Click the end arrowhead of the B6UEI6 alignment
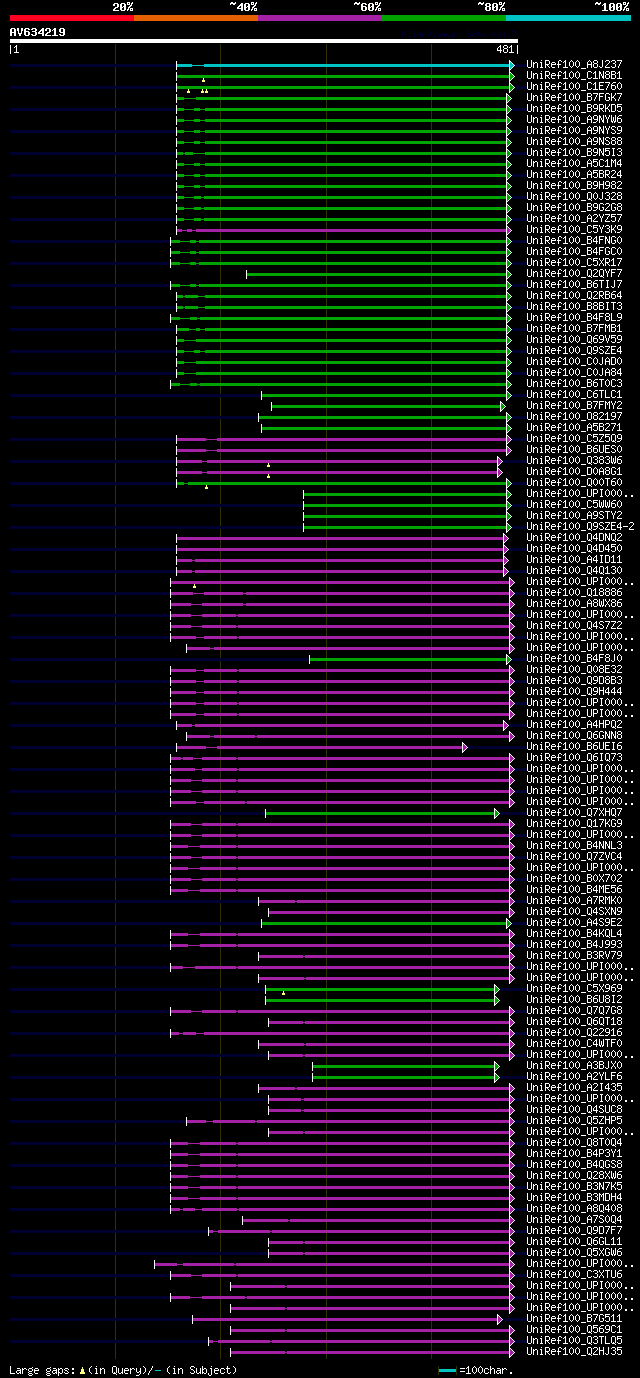This screenshot has height=1378, width=640. [465, 746]
